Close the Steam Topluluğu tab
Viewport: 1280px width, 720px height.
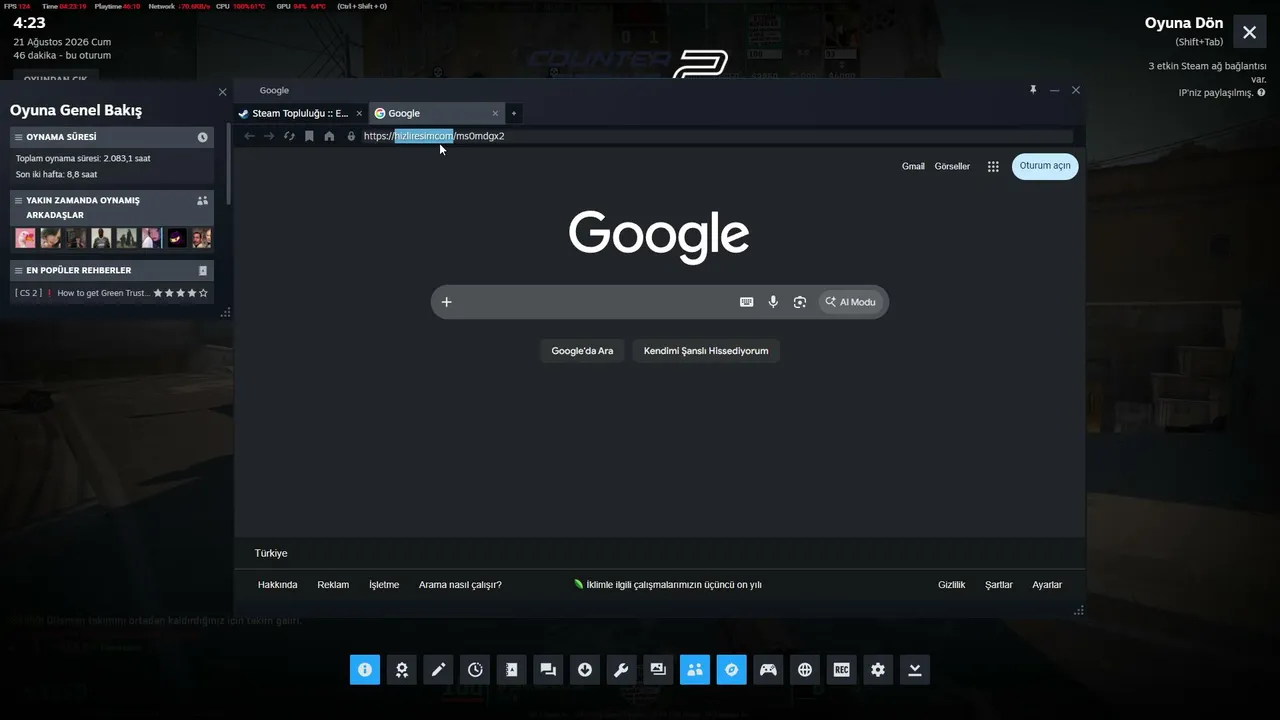tap(360, 113)
